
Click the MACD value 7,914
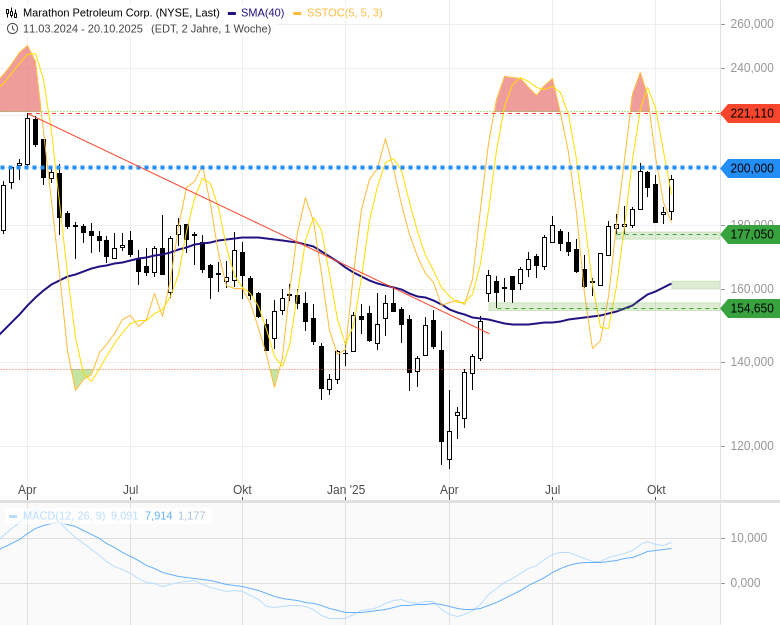pyautogui.click(x=159, y=516)
